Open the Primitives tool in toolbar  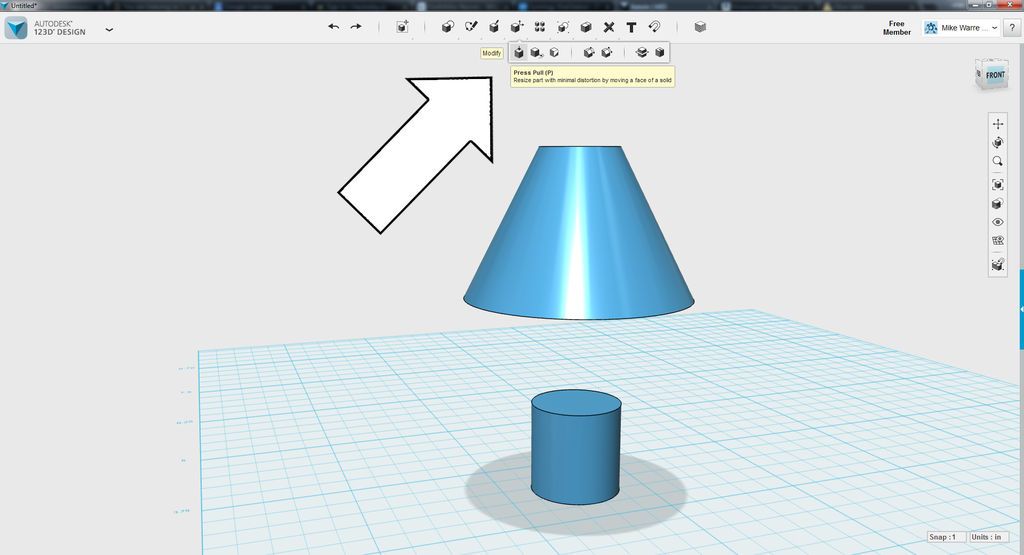tap(447, 27)
